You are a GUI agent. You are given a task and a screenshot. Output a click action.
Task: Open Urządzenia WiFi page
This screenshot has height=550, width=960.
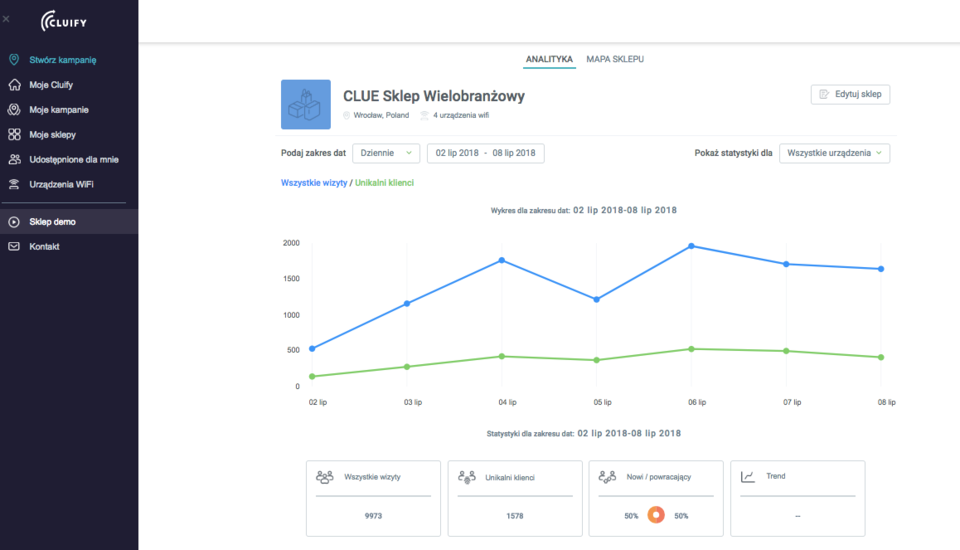click(x=61, y=184)
